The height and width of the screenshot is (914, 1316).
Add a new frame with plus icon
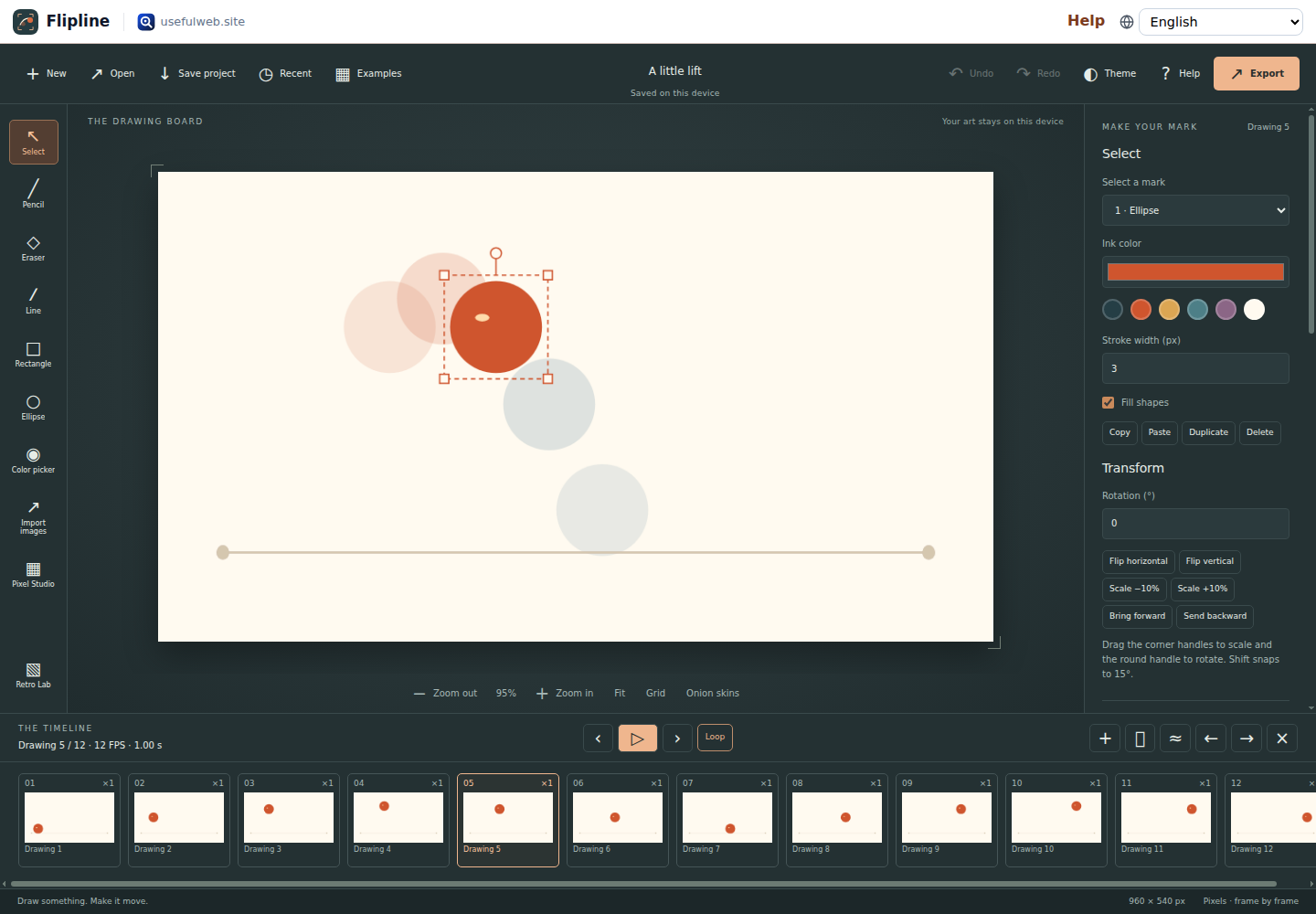[1105, 739]
